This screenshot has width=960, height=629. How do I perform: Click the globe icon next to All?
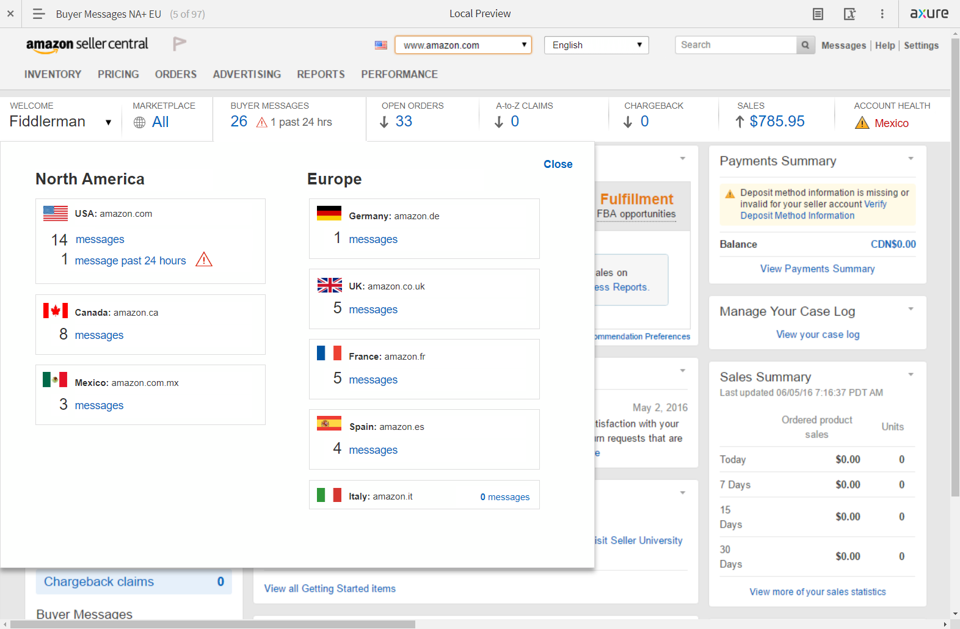[140, 122]
